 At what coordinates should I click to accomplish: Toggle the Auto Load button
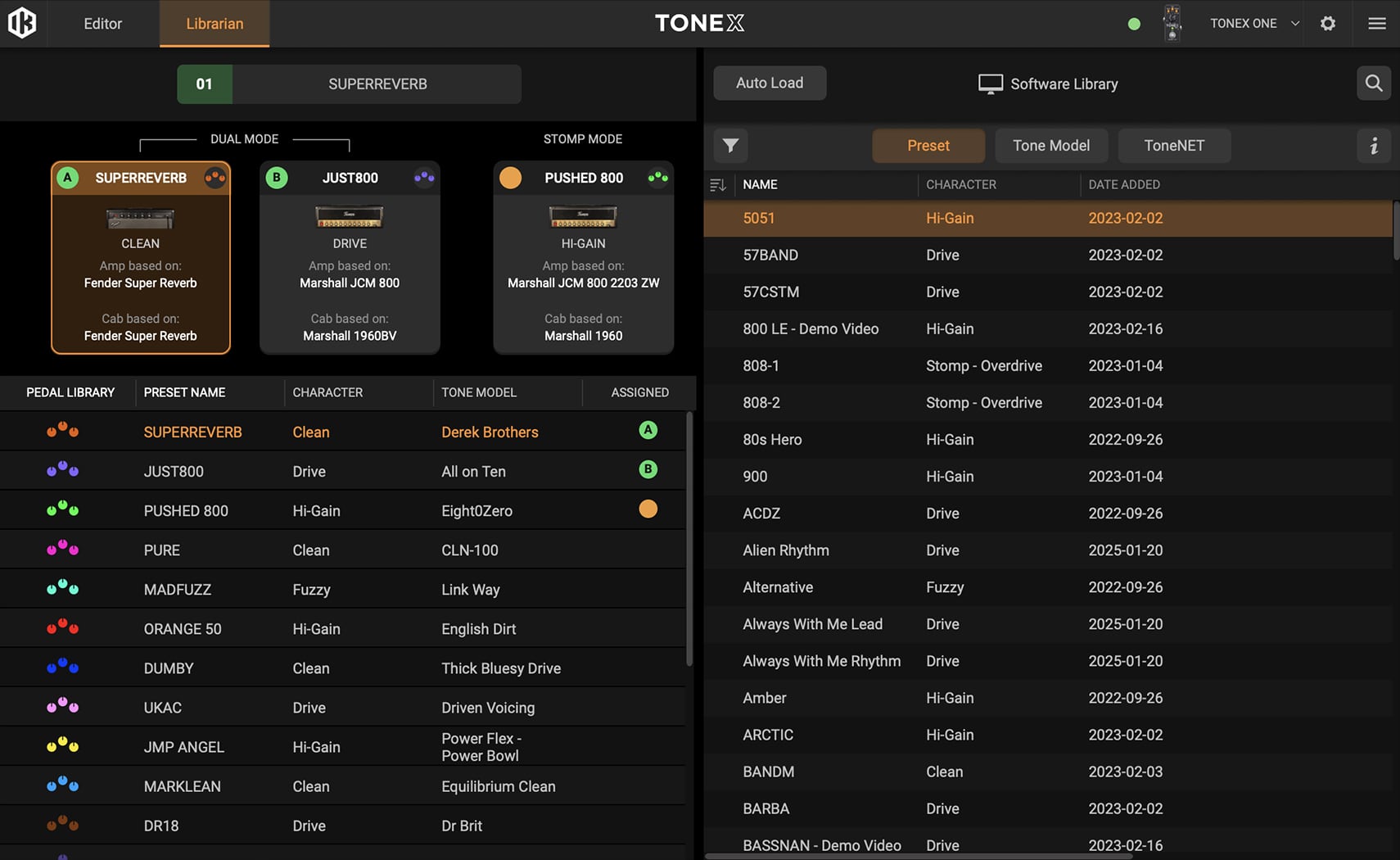pos(770,84)
